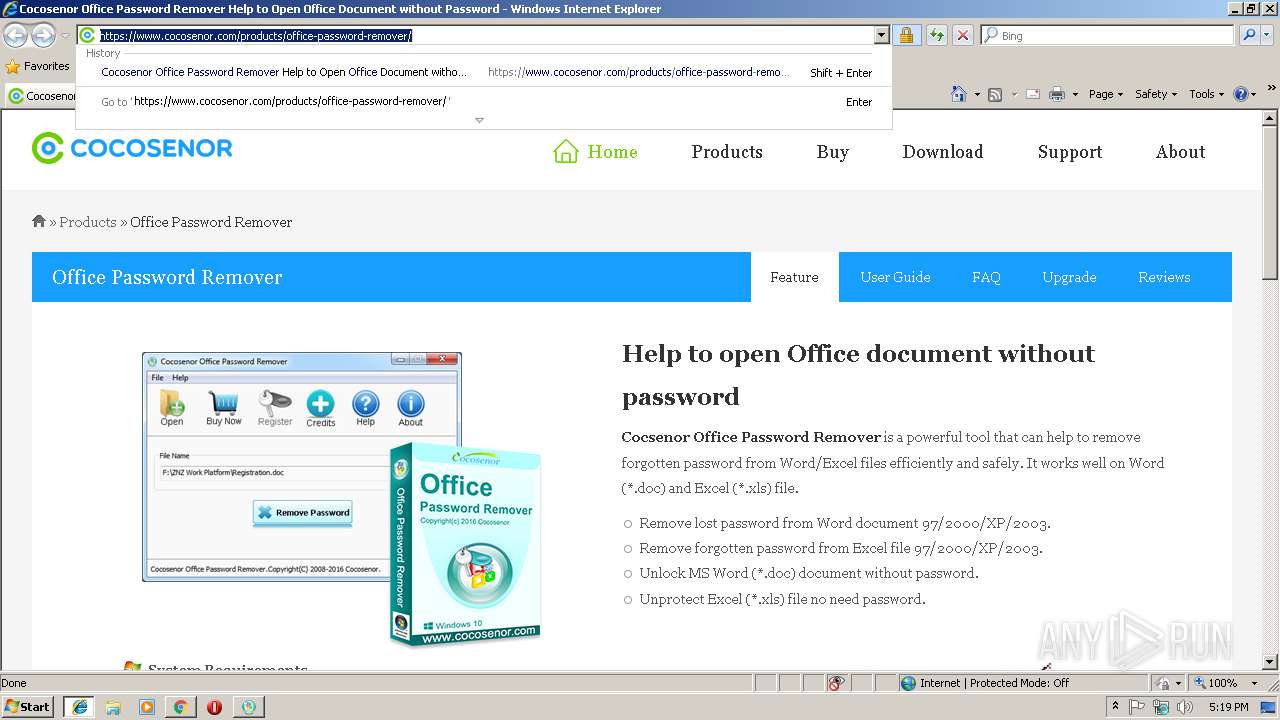Open the Favorites star button
Viewport: 1280px width, 720px height.
point(38,66)
